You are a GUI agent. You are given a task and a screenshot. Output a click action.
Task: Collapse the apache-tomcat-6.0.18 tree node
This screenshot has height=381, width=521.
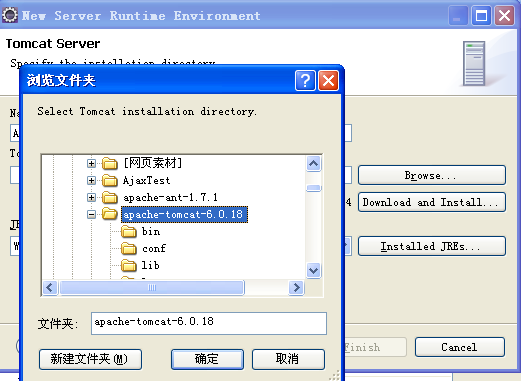pyautogui.click(x=91, y=214)
